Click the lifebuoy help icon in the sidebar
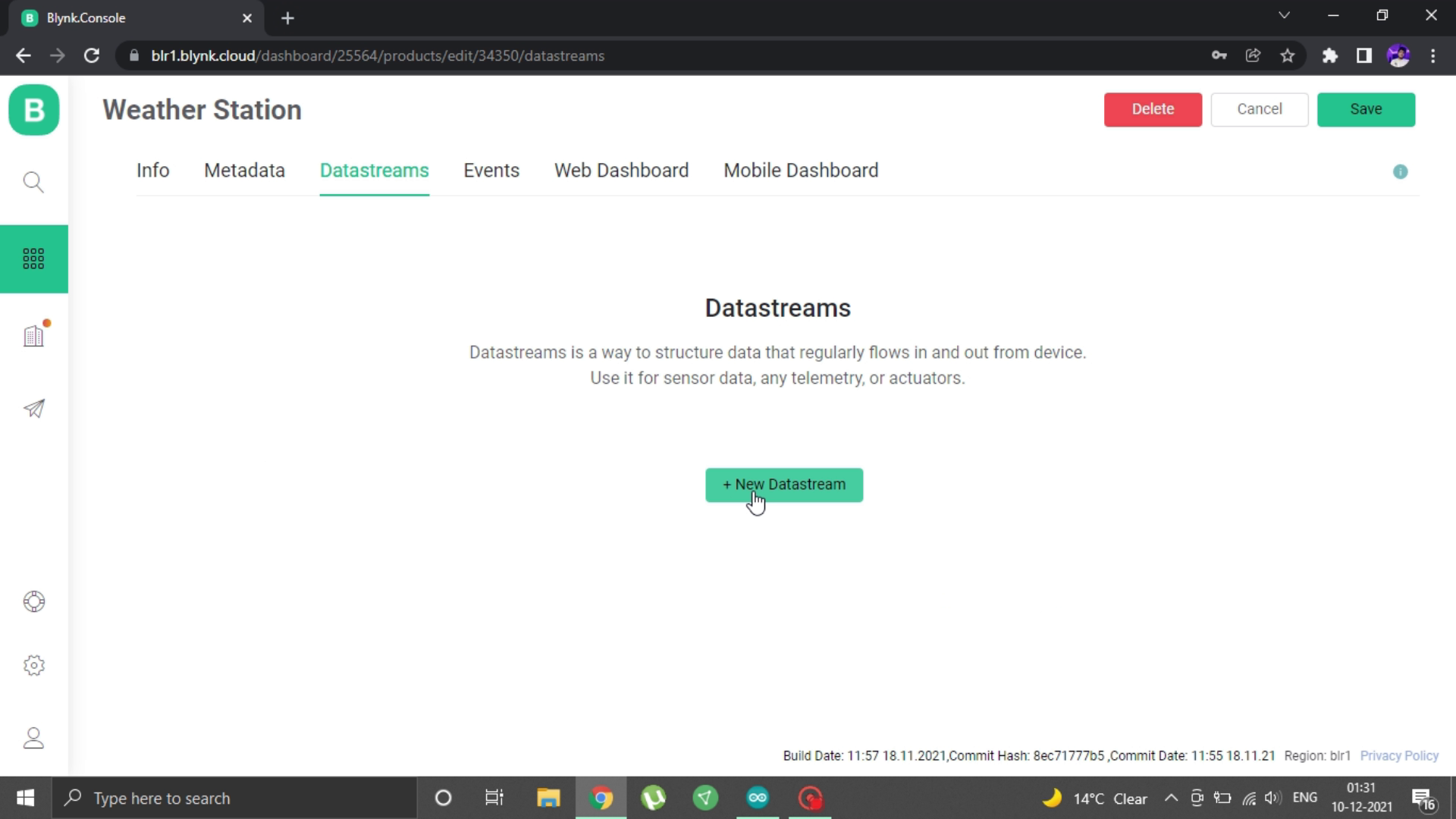 [x=33, y=601]
